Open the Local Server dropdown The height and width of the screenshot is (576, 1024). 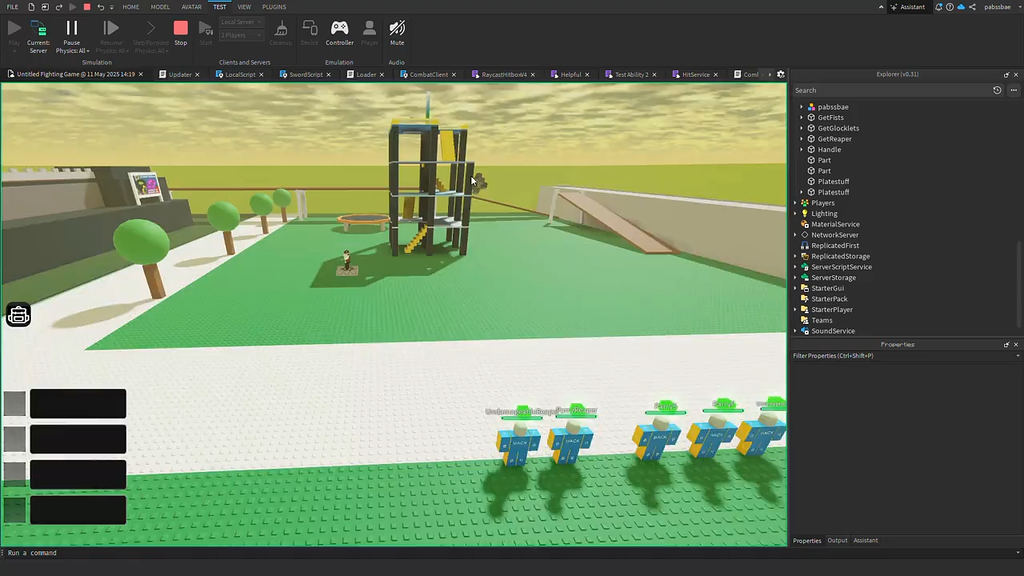coord(240,21)
